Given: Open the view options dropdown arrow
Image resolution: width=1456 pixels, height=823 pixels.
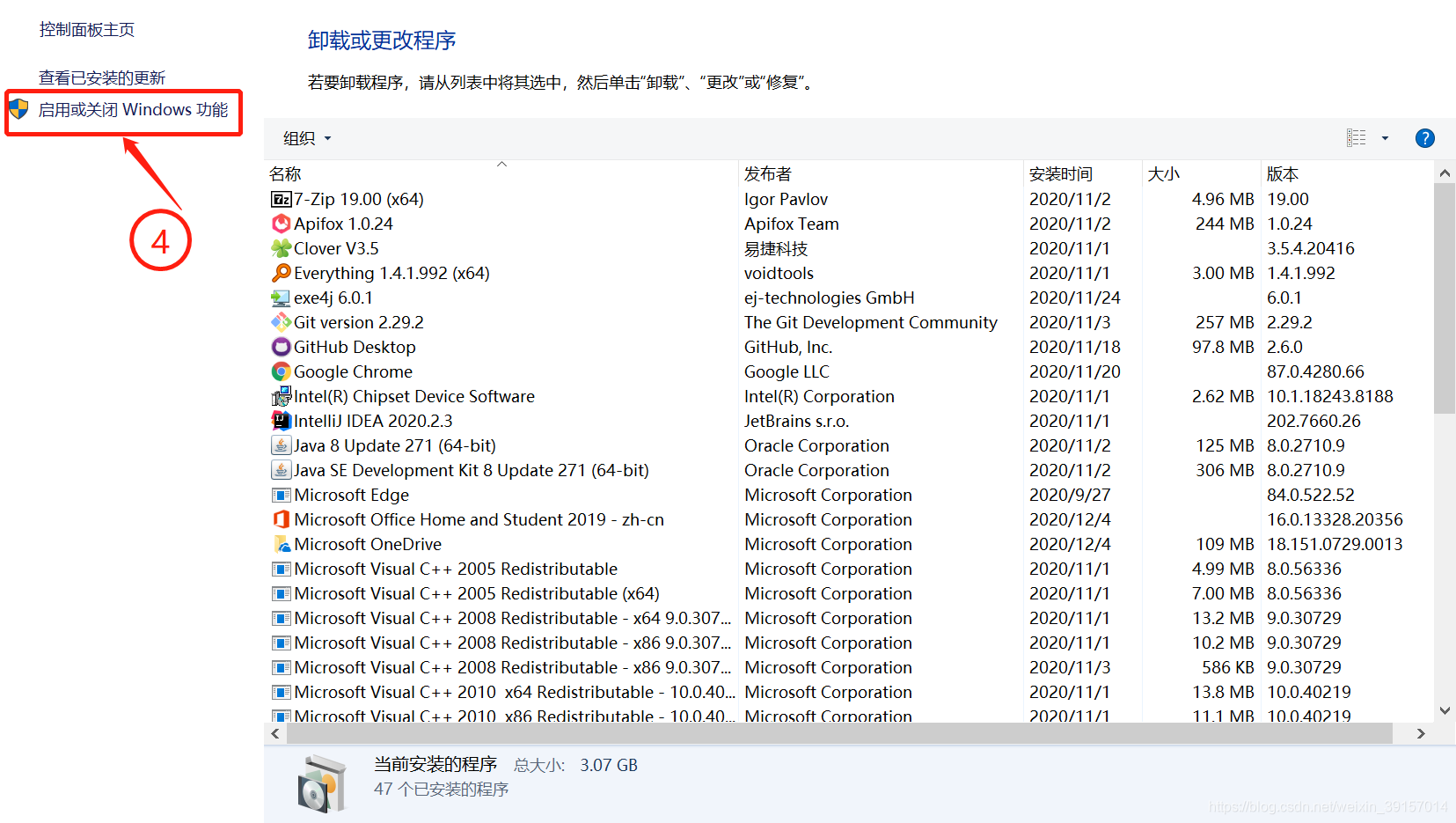Looking at the screenshot, I should (1385, 138).
